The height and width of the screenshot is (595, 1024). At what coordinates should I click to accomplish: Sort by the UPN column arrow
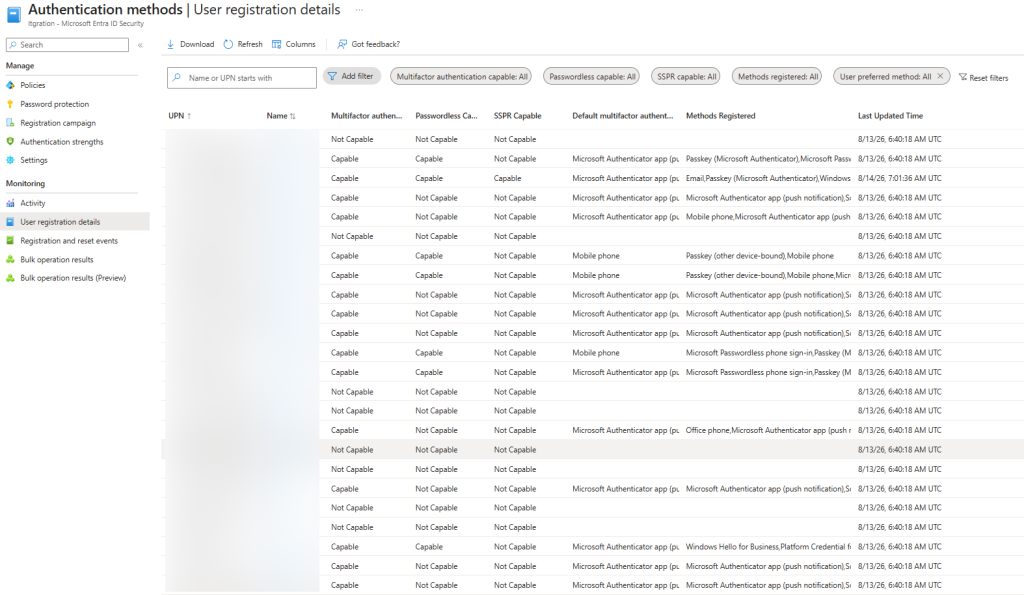189,116
